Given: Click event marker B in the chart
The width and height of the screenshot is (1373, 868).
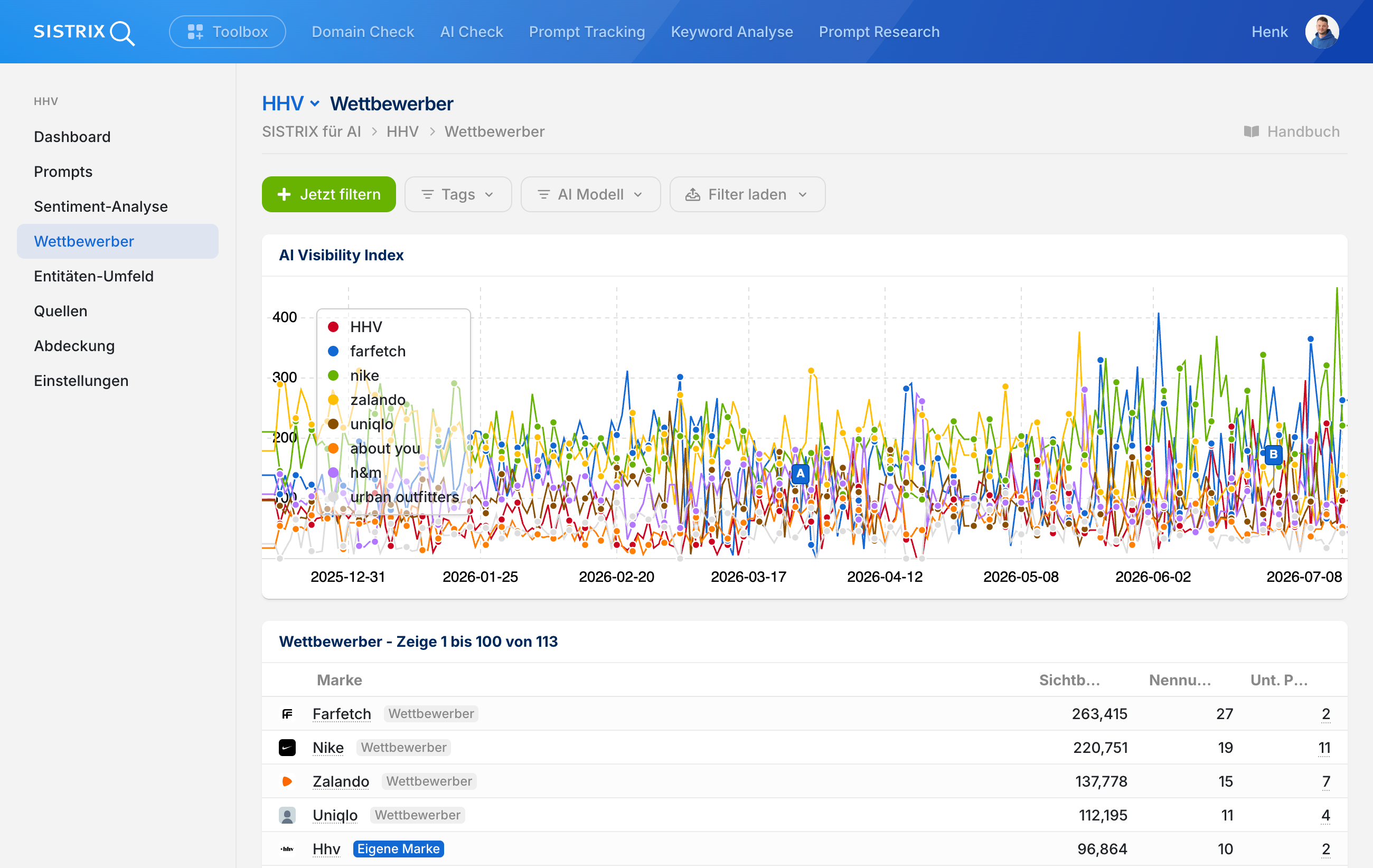Looking at the screenshot, I should pyautogui.click(x=1273, y=454).
